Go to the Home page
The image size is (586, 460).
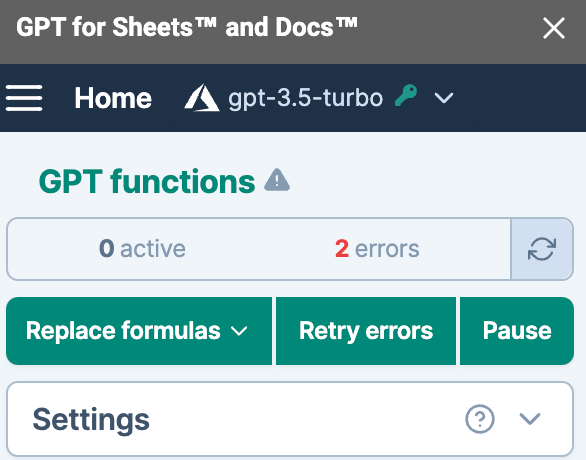click(x=113, y=98)
